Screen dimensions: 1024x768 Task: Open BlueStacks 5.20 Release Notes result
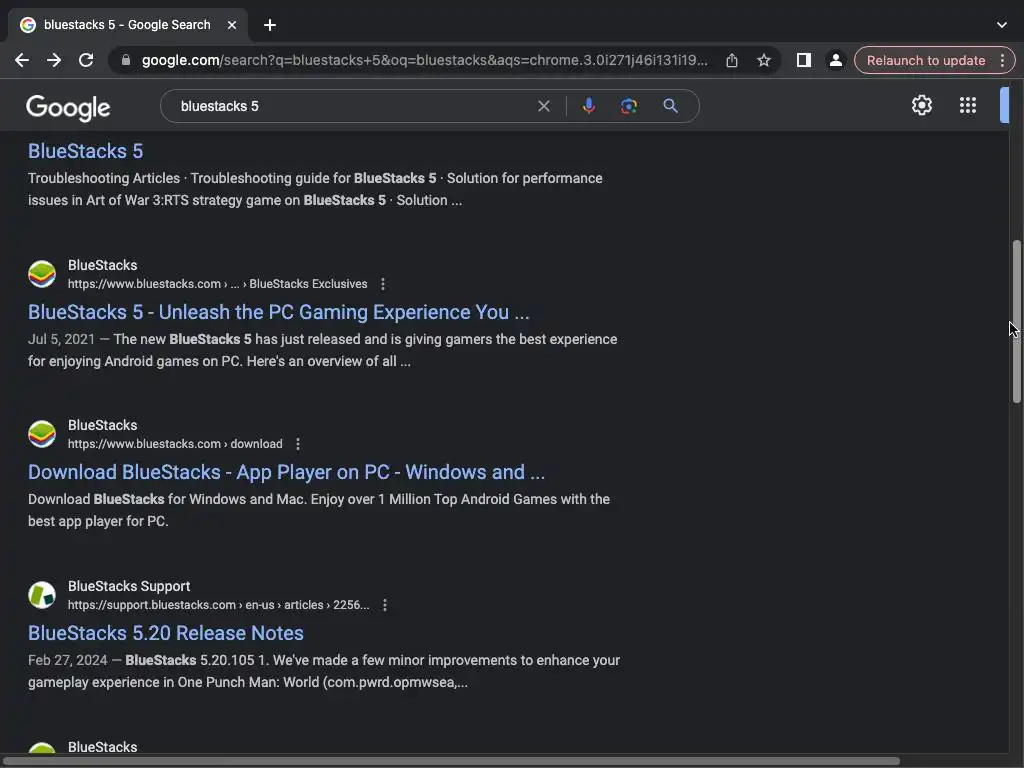(x=166, y=633)
